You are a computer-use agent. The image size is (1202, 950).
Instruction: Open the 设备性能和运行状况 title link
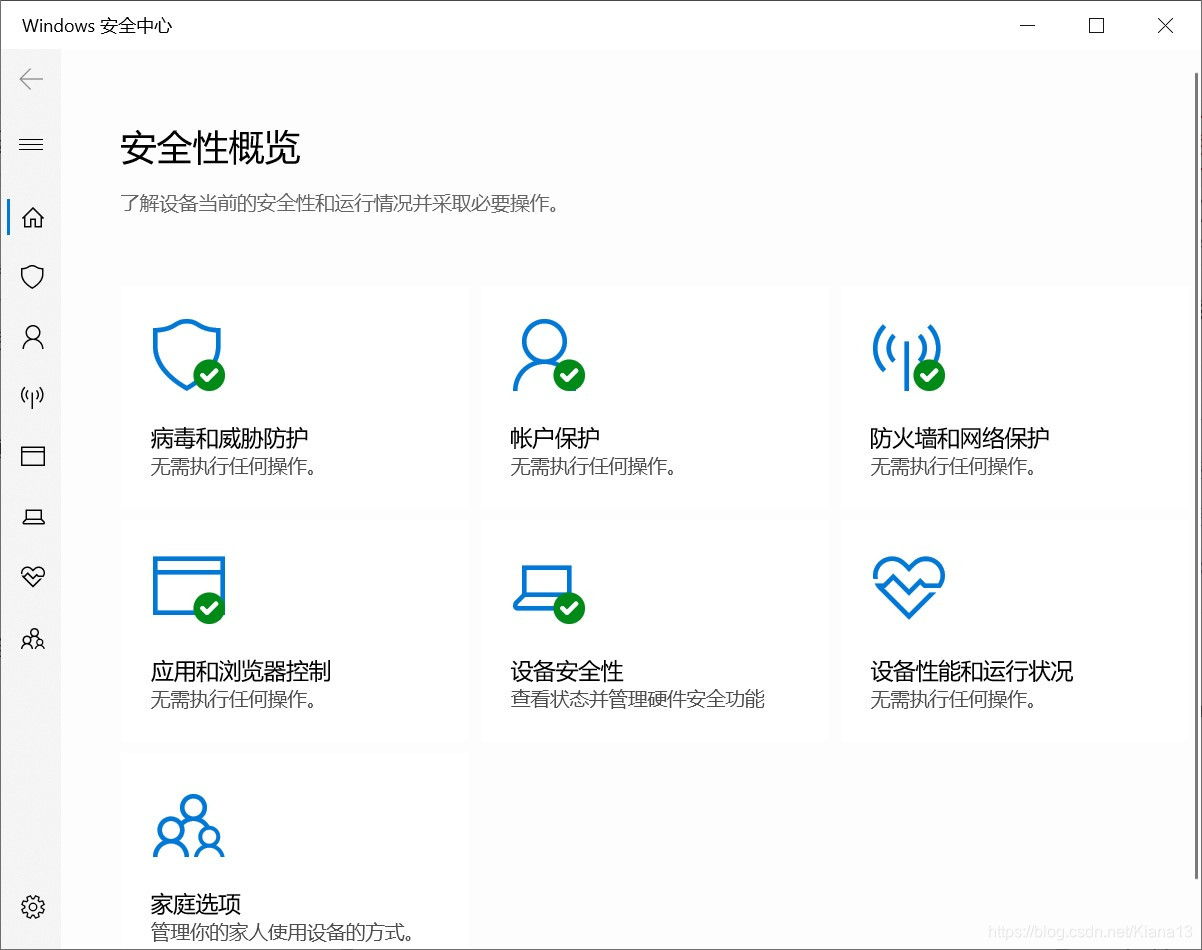pyautogui.click(x=971, y=671)
